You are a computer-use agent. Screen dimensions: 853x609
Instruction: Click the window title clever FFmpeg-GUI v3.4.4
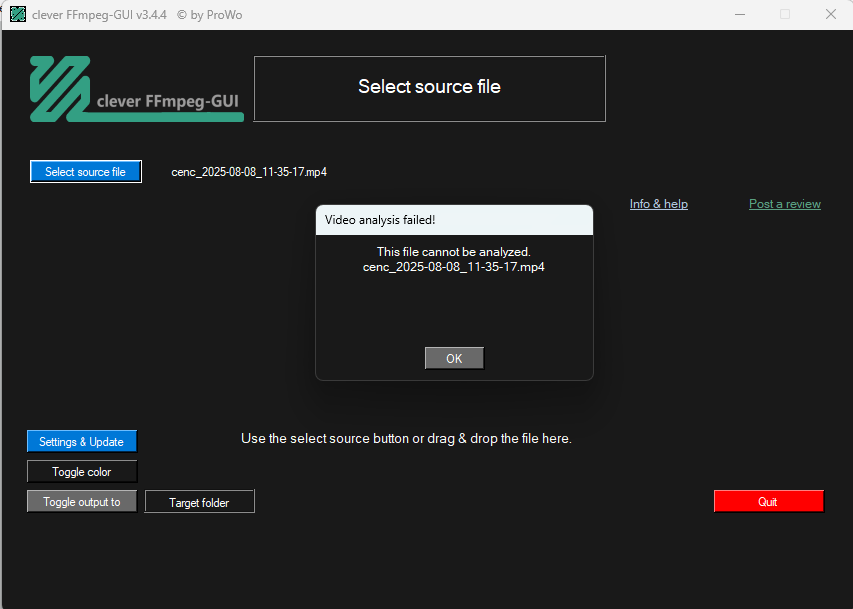pyautogui.click(x=100, y=15)
